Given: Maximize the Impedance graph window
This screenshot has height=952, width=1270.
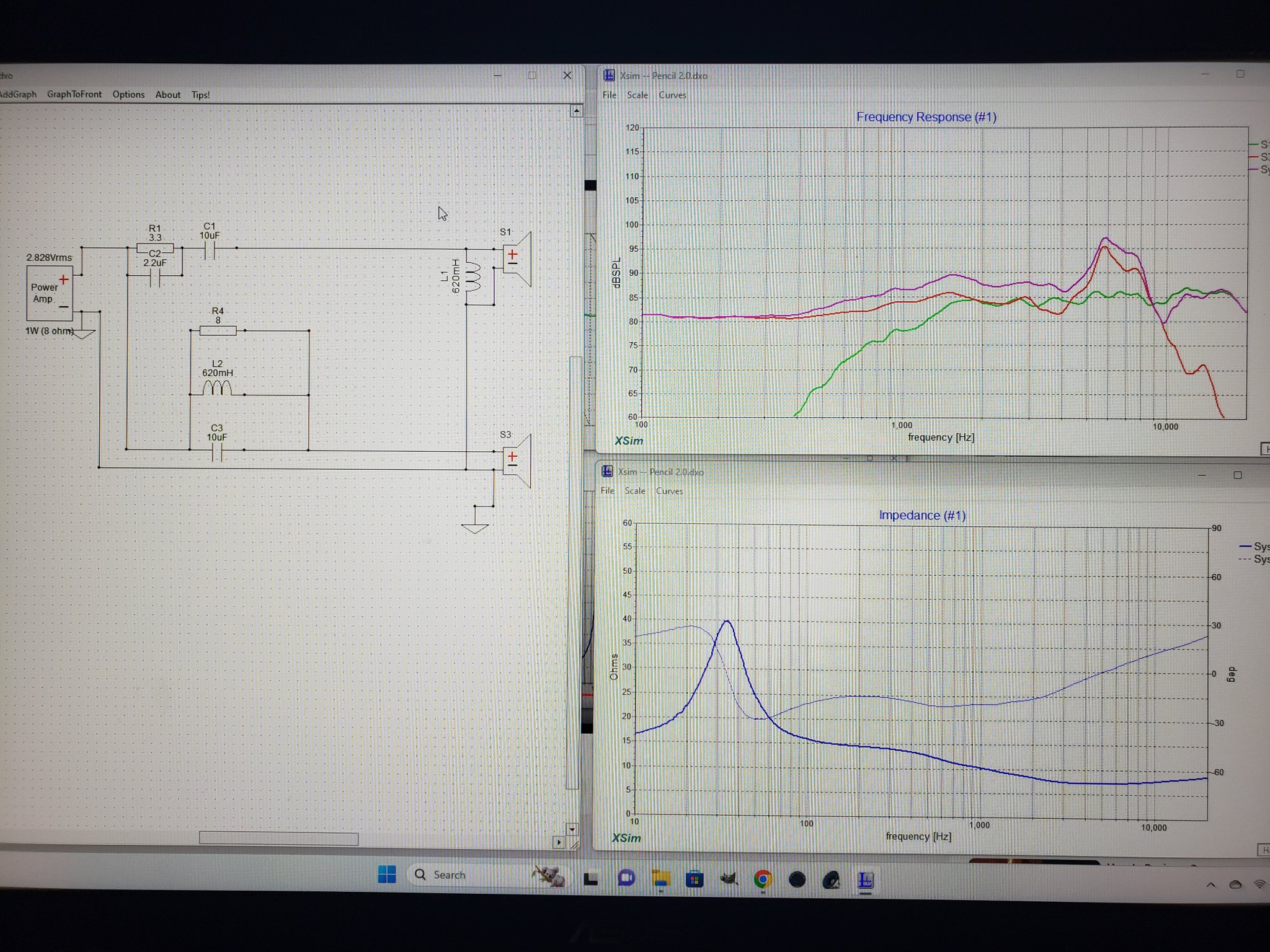Looking at the screenshot, I should [1238, 475].
